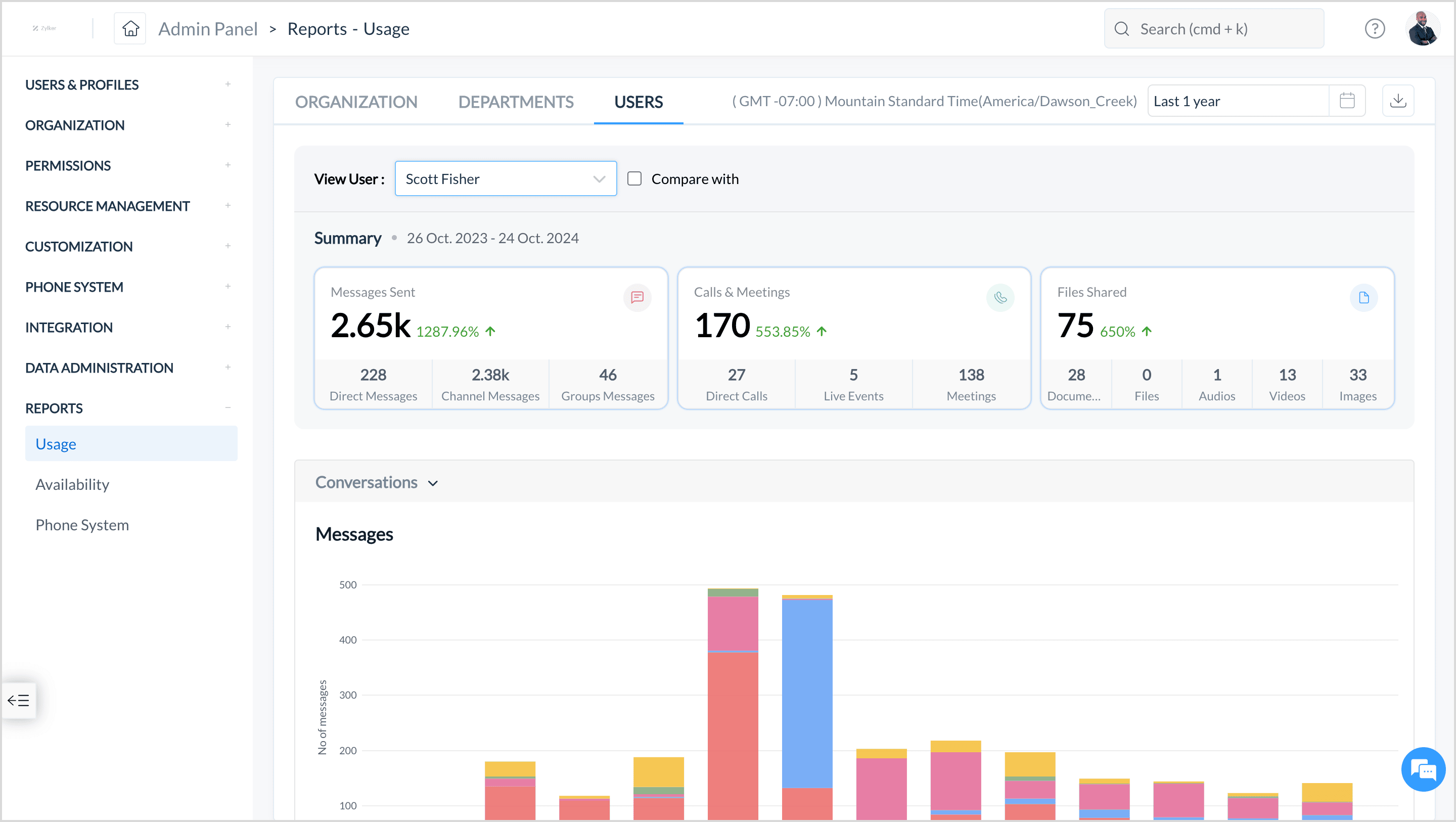Click the 228 Direct Messages stat
The image size is (1456, 822).
click(x=373, y=384)
